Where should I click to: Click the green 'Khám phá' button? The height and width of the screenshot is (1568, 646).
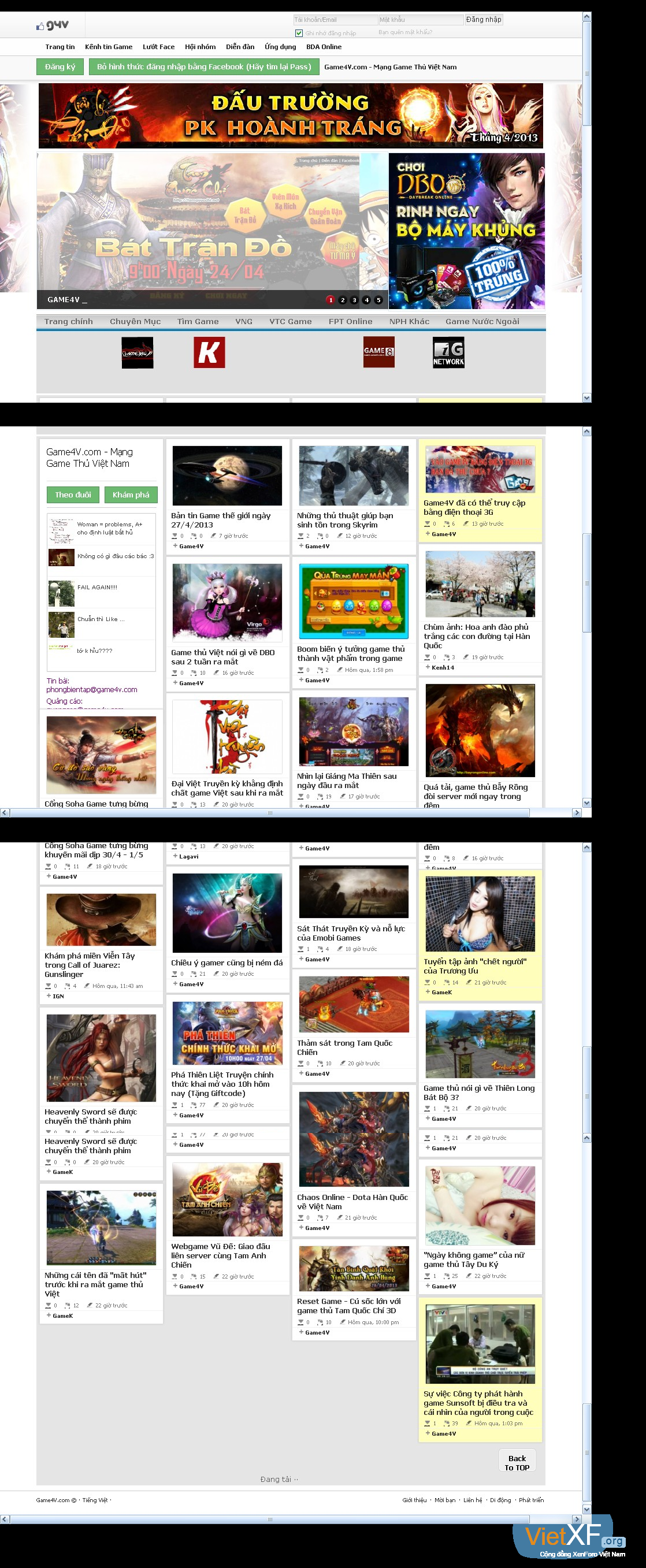[x=131, y=495]
